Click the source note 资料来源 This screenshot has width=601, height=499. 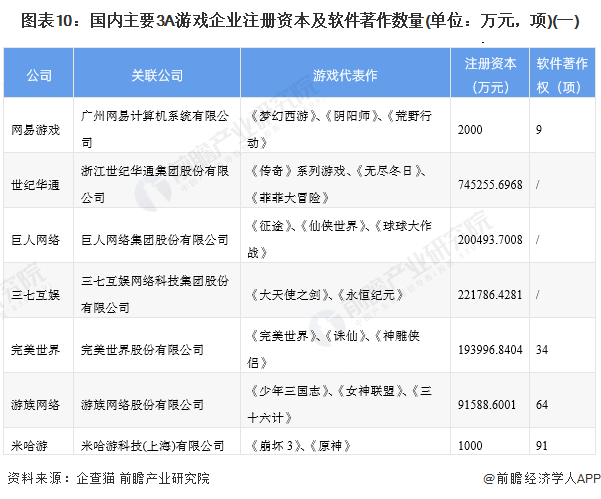coord(108,478)
